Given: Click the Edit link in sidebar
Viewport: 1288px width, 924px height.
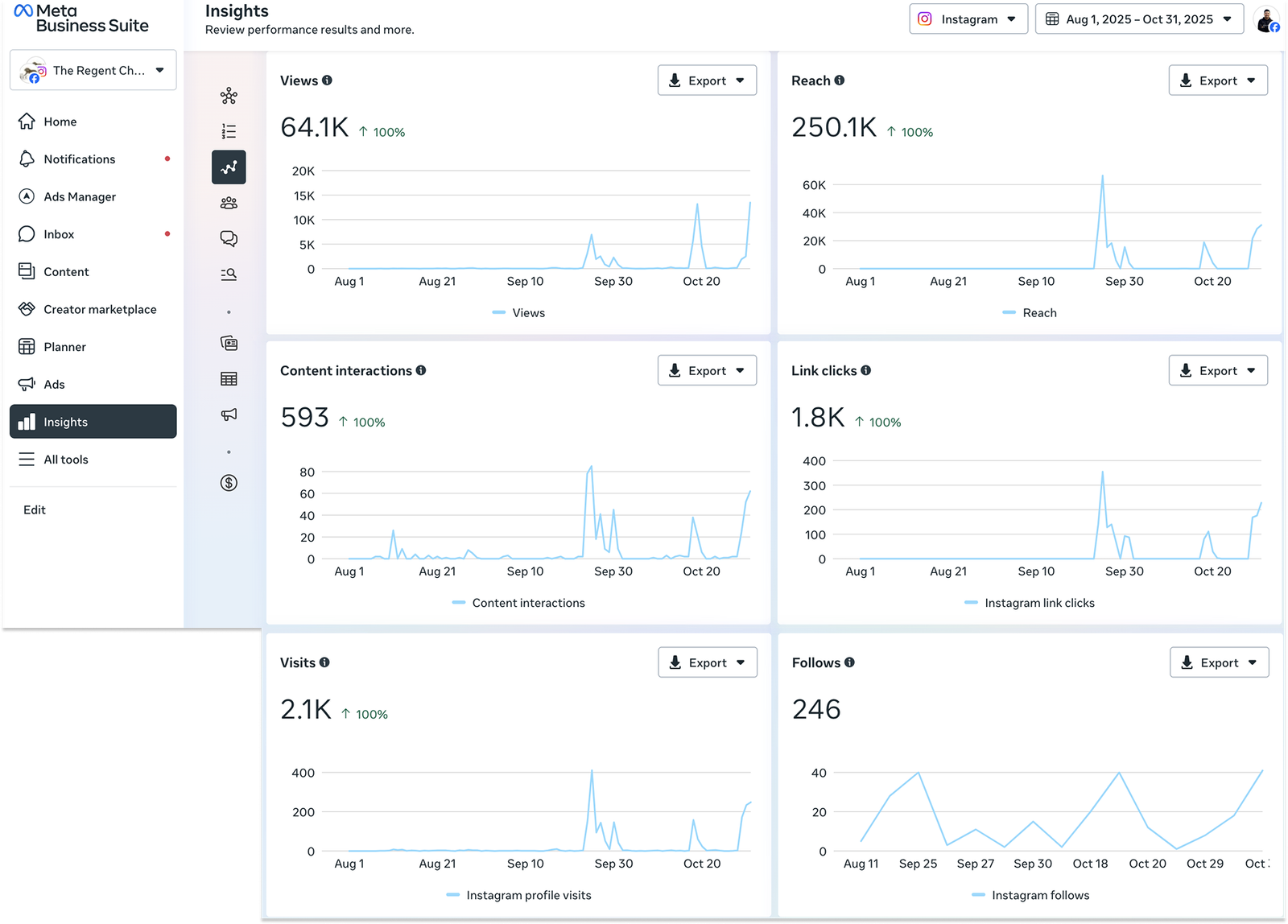Looking at the screenshot, I should point(35,509).
